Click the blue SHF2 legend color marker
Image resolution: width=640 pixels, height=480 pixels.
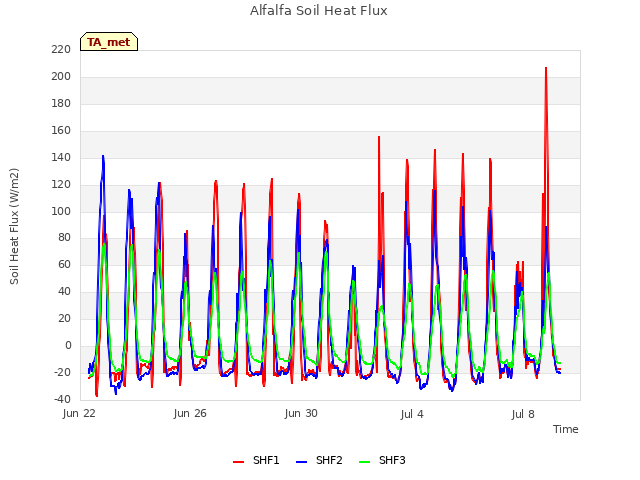click(301, 462)
